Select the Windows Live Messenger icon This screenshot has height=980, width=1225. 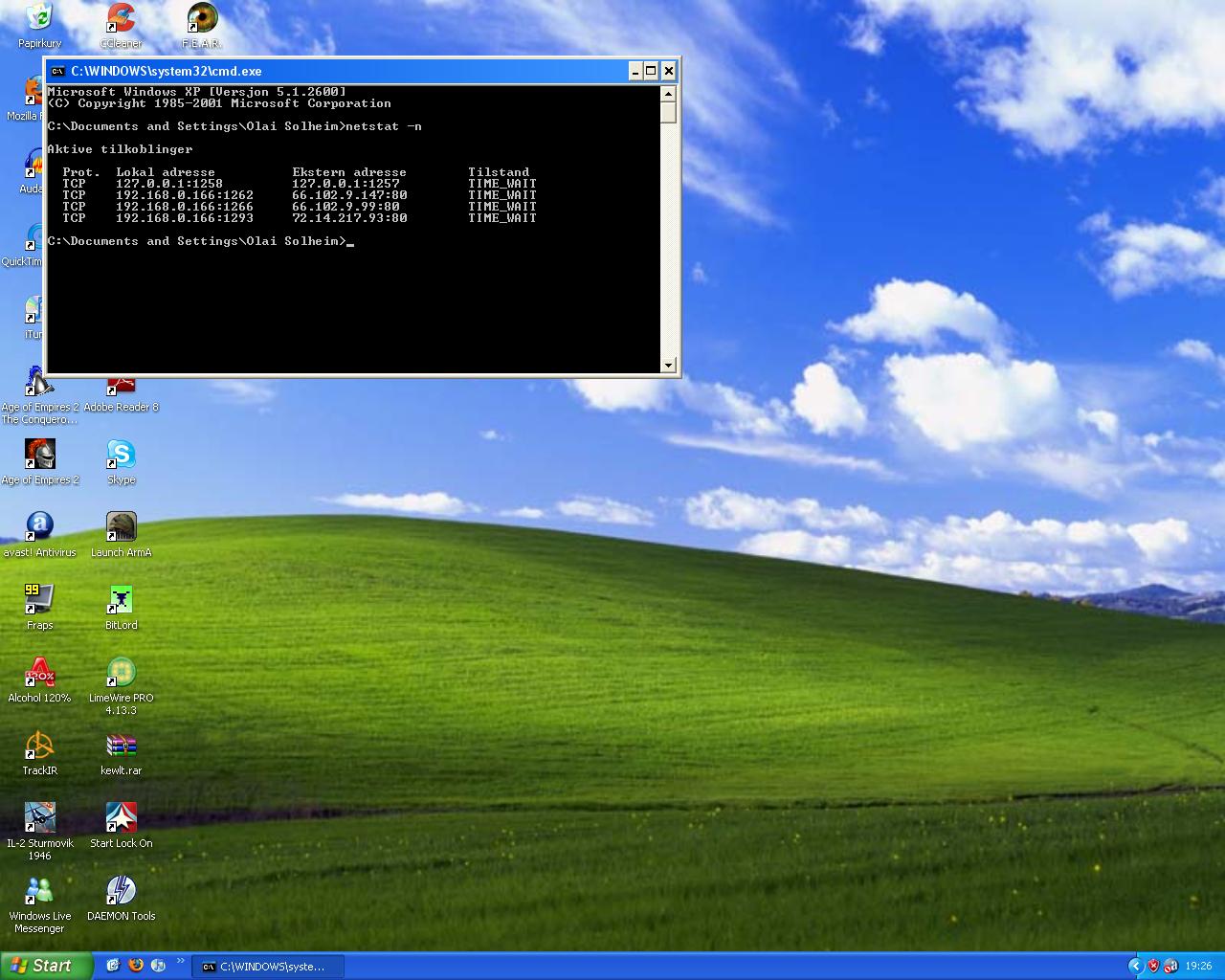coord(39,903)
